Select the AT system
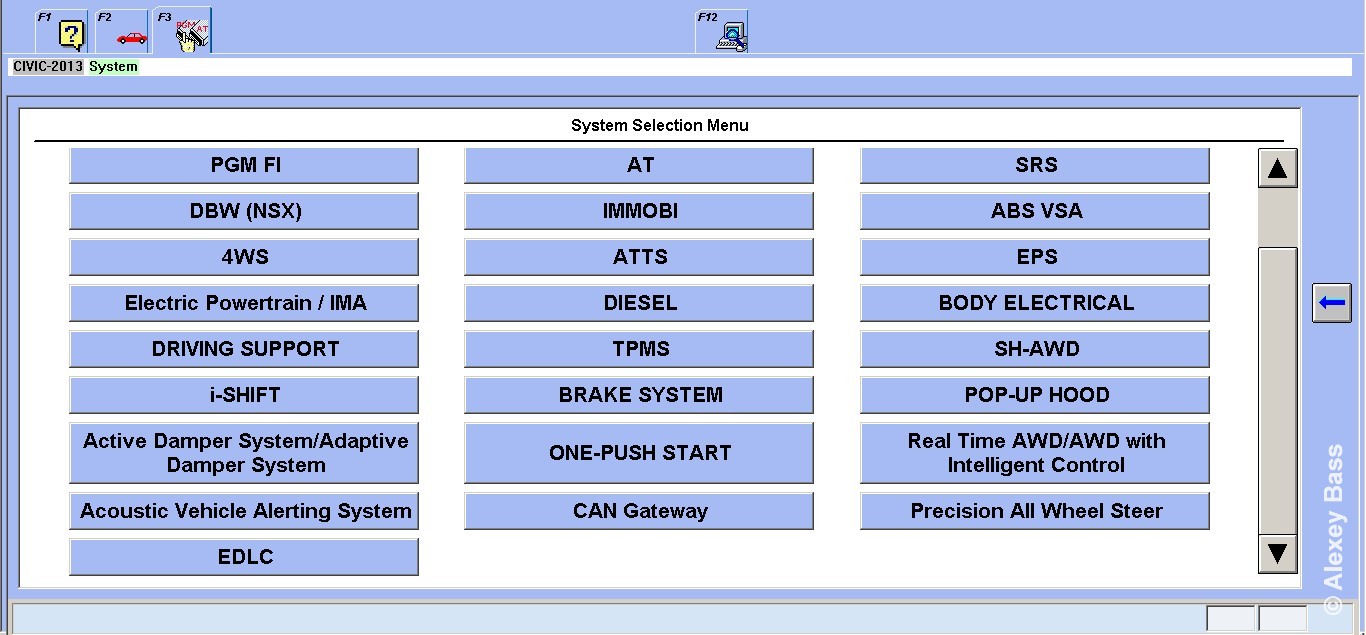The height and width of the screenshot is (635, 1366). pyautogui.click(x=639, y=166)
